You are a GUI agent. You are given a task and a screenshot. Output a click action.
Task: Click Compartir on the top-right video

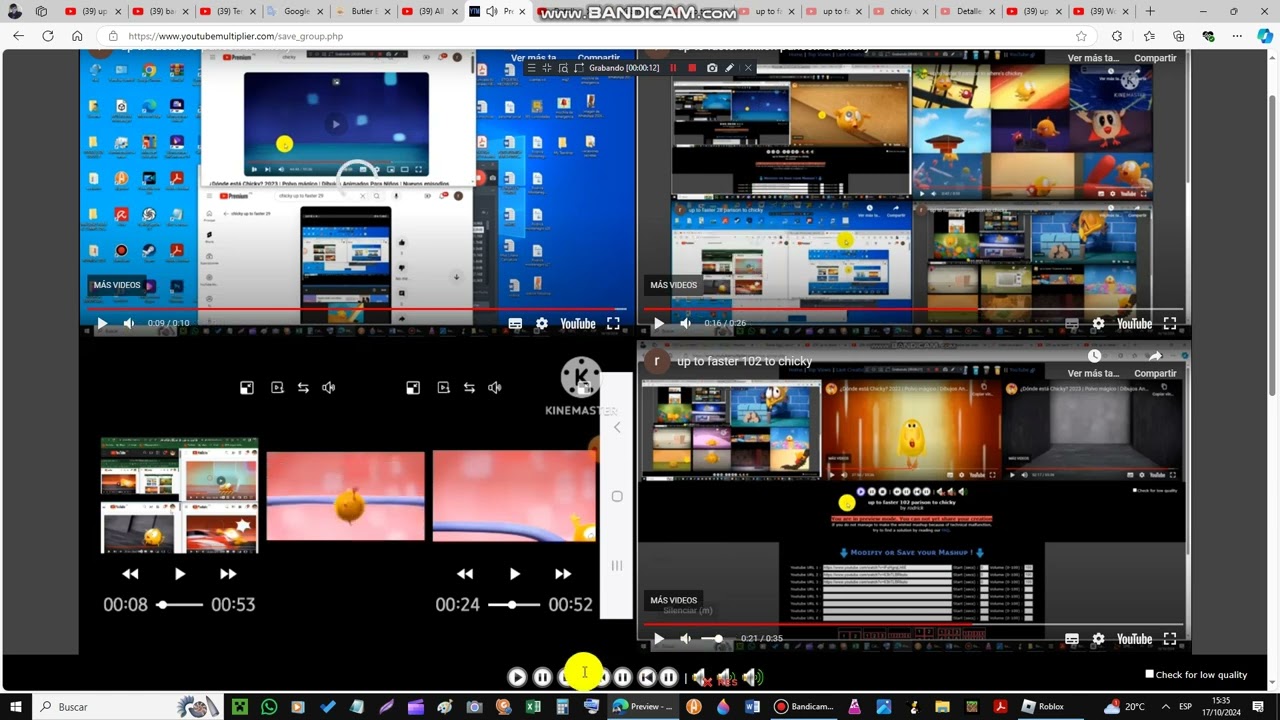[1155, 58]
